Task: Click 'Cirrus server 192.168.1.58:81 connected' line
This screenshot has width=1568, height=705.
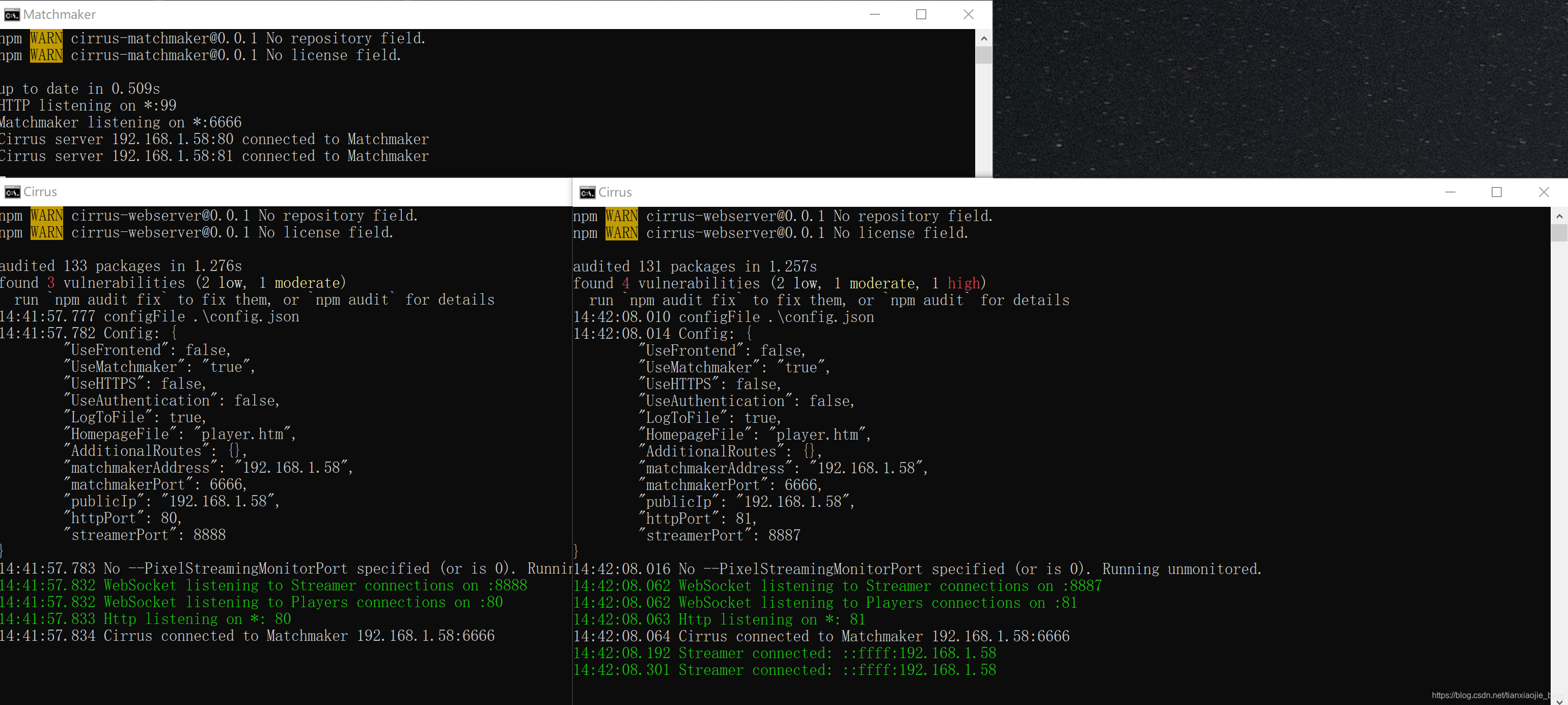Action: click(214, 157)
